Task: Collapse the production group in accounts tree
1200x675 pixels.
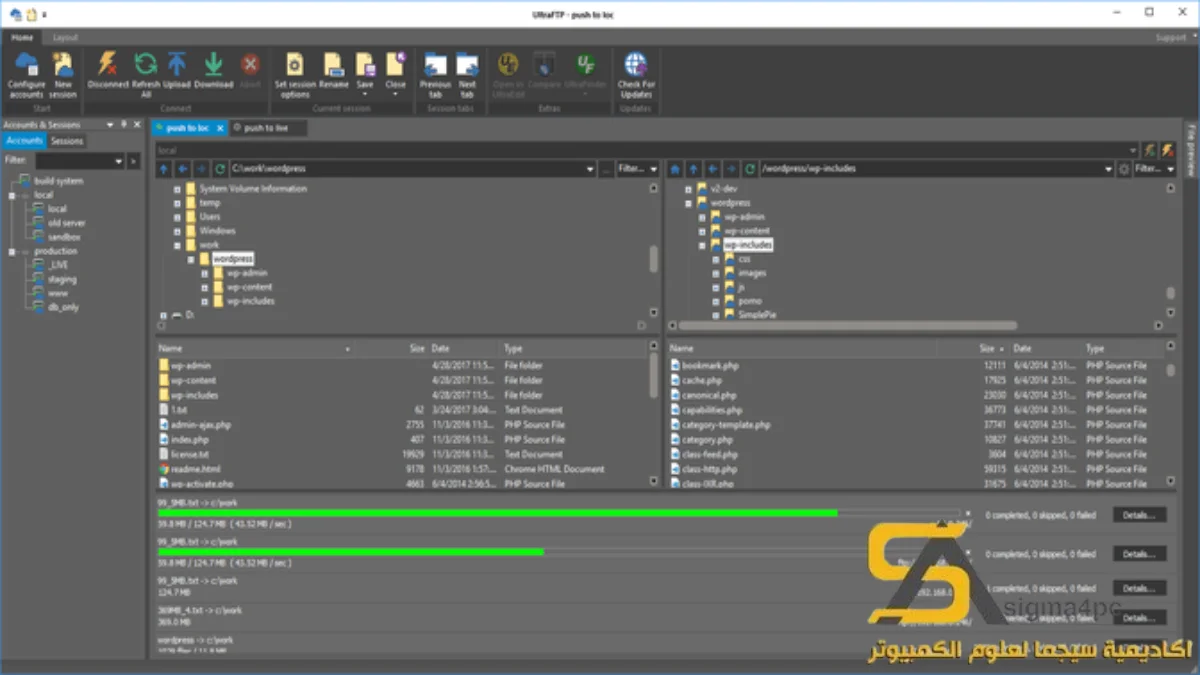Action: 11,251
